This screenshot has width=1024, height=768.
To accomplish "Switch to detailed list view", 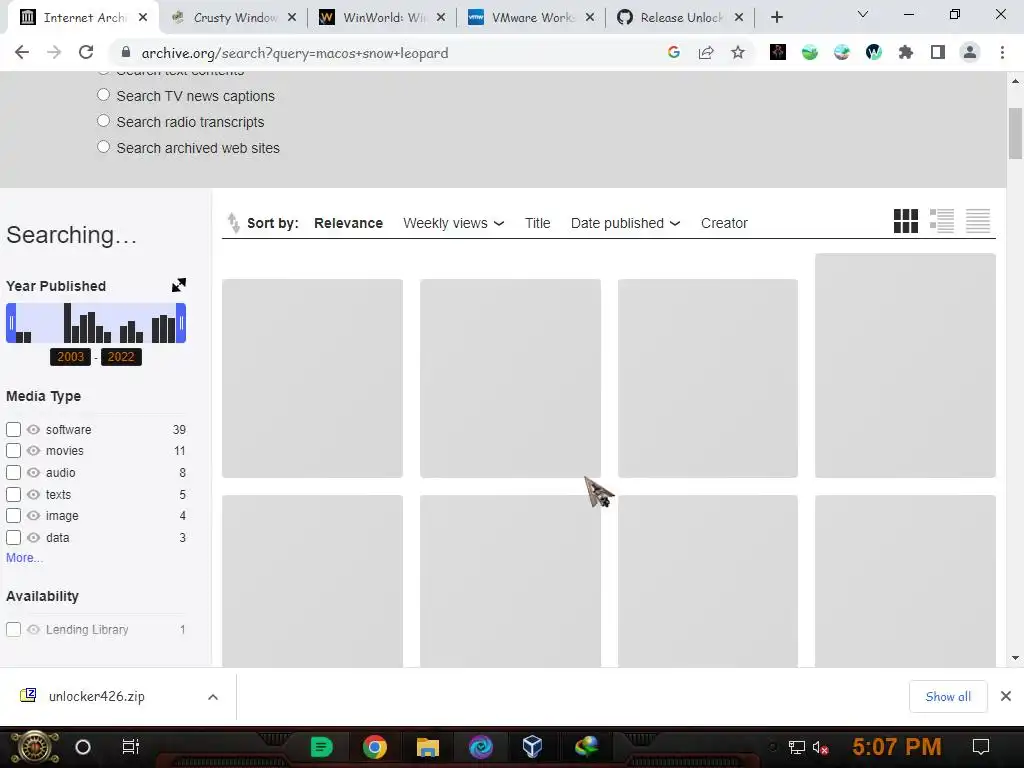I will [942, 221].
